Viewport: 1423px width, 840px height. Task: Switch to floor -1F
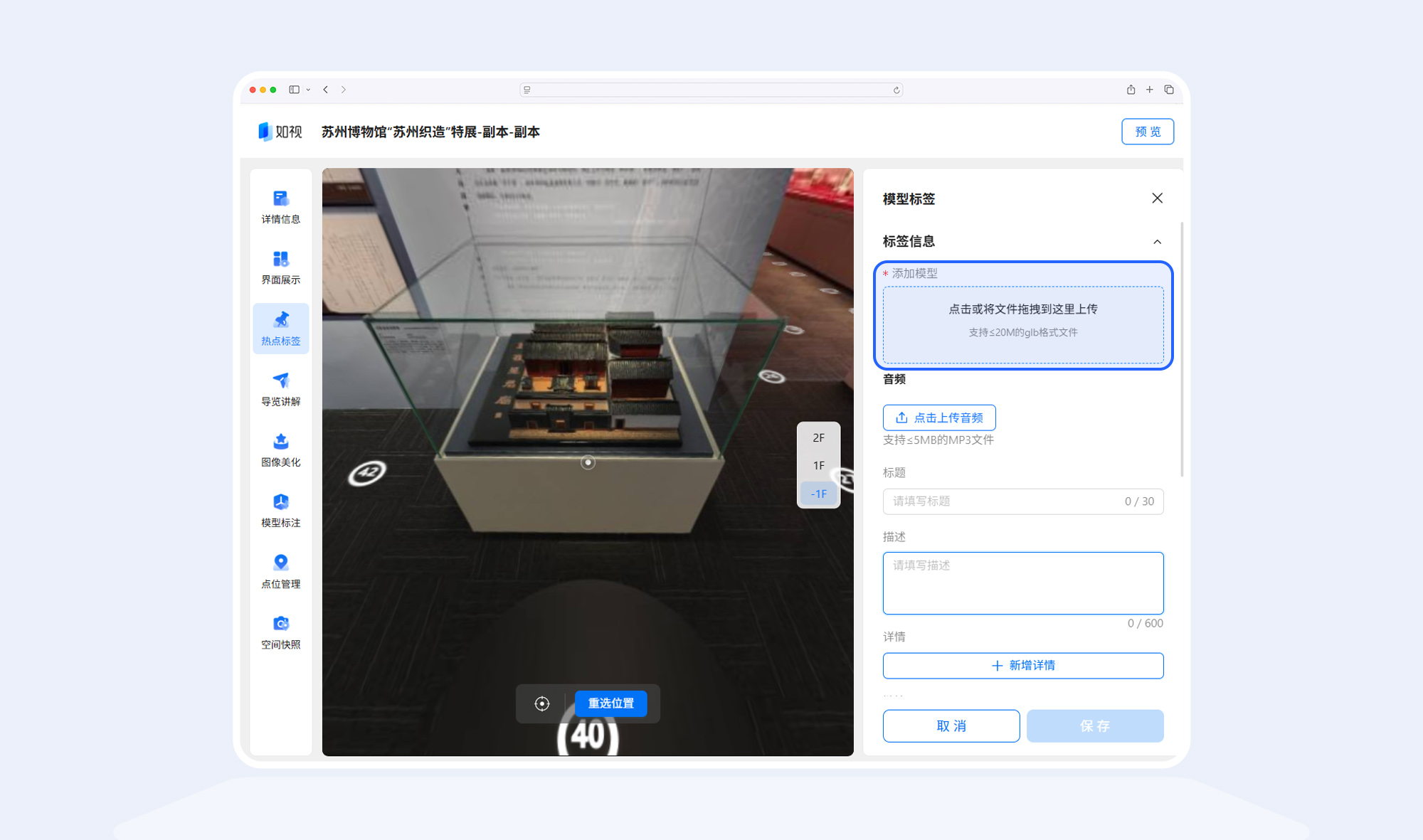pos(818,494)
